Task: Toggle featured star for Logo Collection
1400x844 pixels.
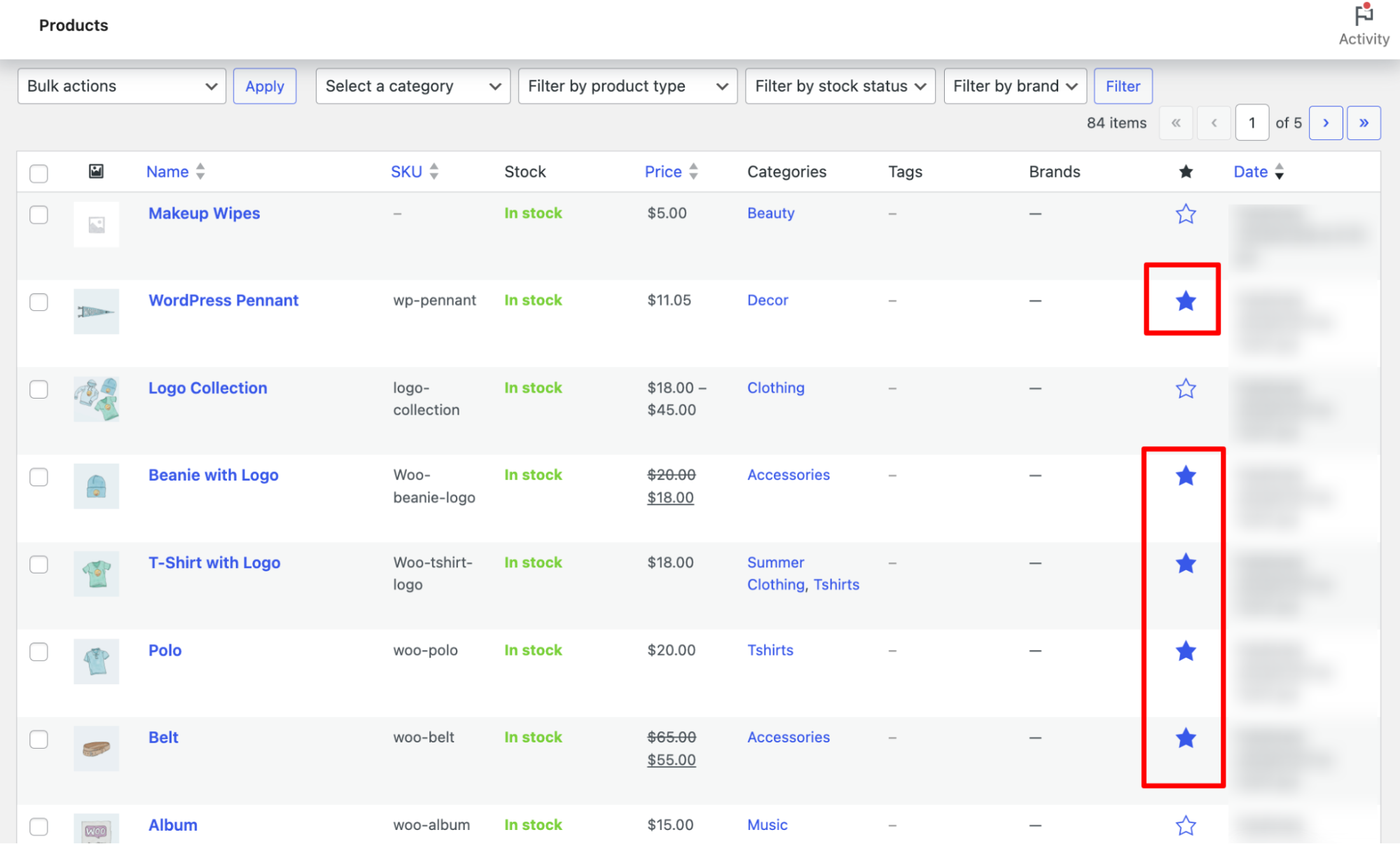Action: pyautogui.click(x=1185, y=389)
